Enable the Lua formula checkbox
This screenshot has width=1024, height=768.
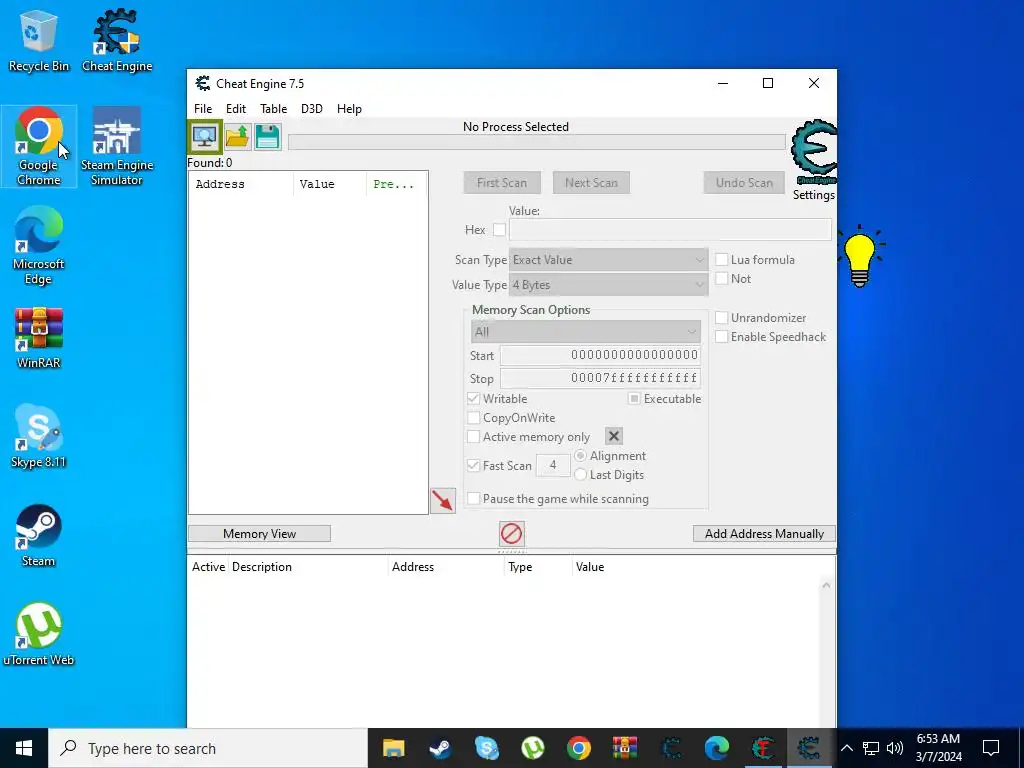click(722, 260)
